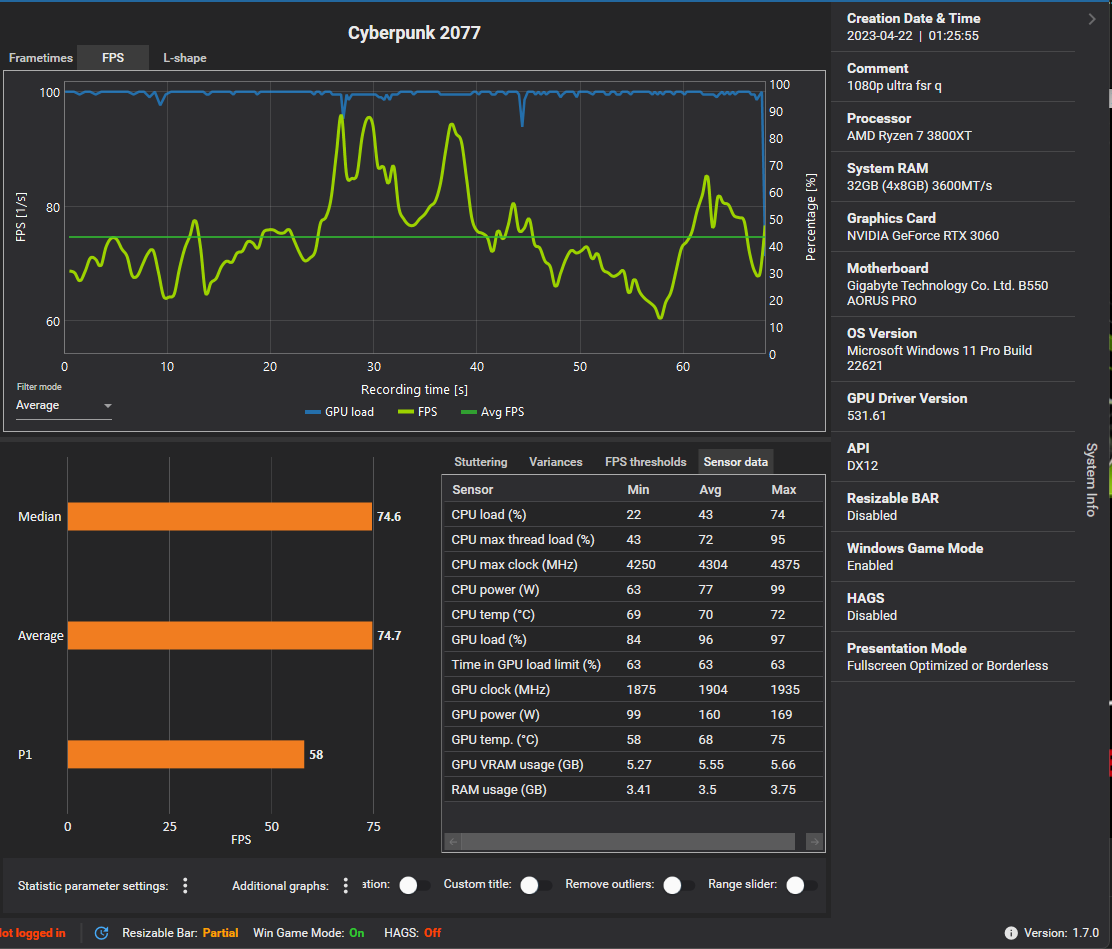Click version info icon in status bar
Viewport: 1112px width, 949px height.
click(x=1011, y=933)
